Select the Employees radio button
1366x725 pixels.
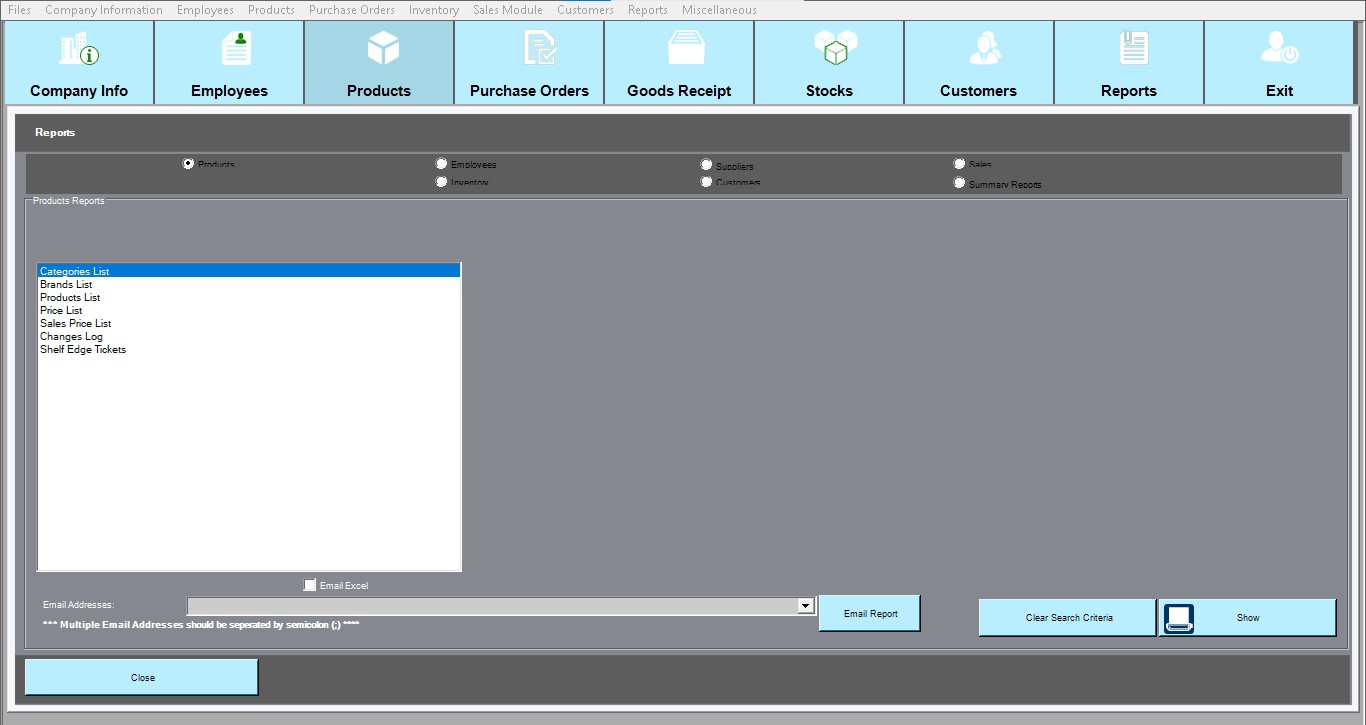(441, 164)
